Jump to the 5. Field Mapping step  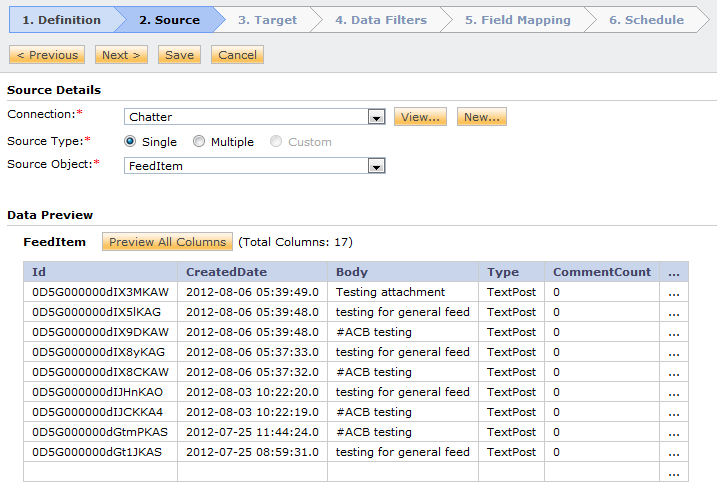click(x=518, y=20)
